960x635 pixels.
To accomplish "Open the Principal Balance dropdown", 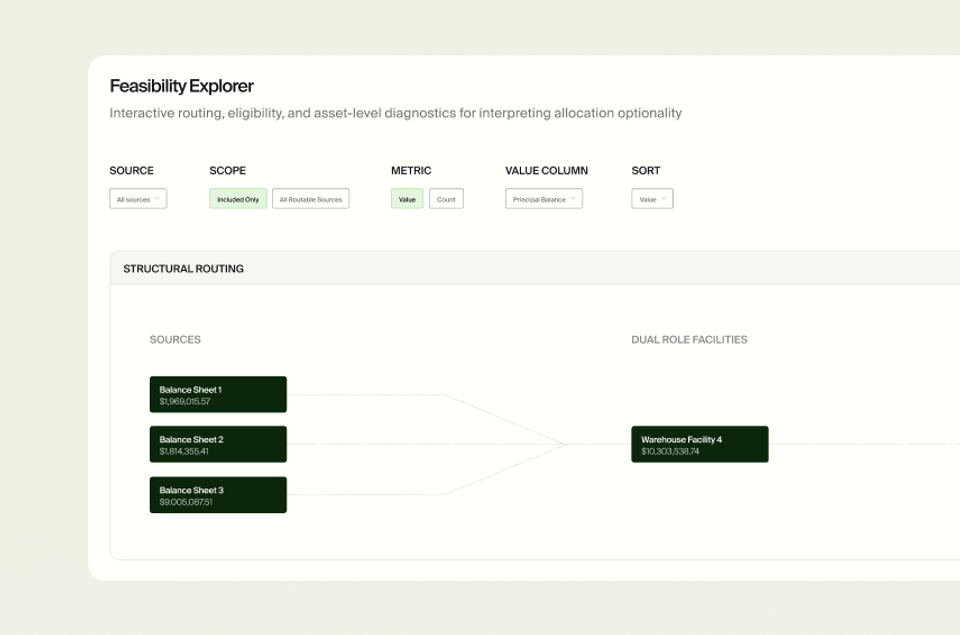I will click(x=544, y=198).
